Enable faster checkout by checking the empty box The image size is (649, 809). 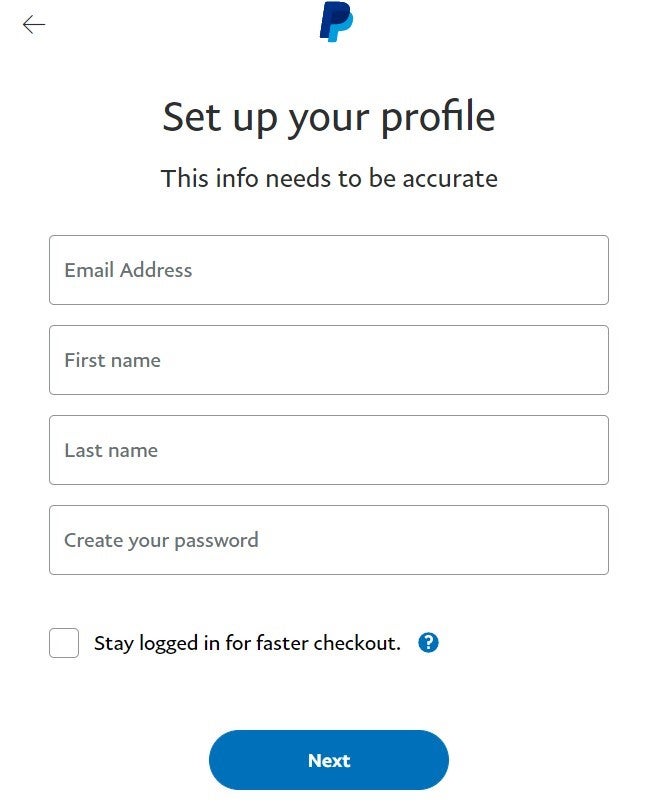coord(64,643)
